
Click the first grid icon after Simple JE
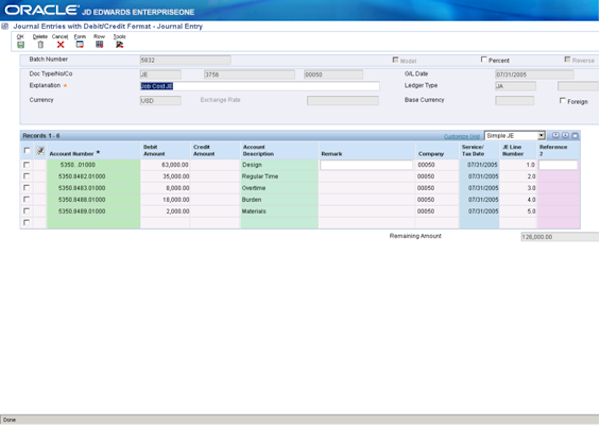[x=555, y=135]
